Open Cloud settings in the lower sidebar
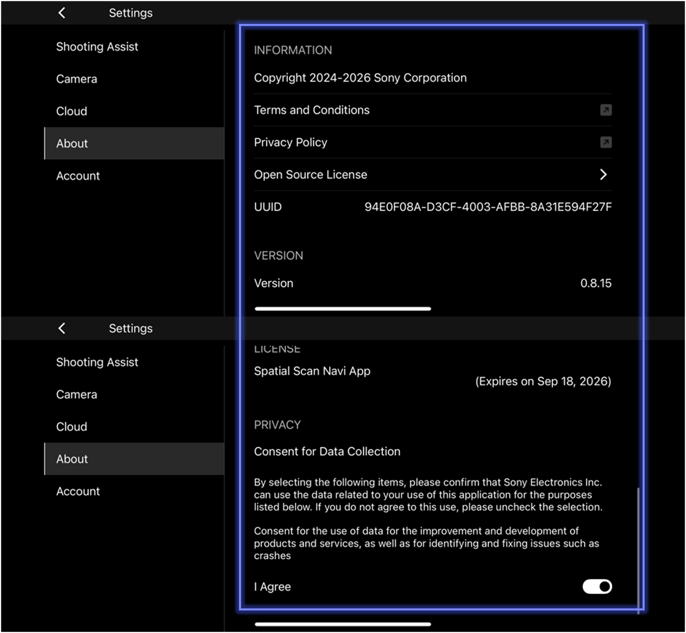 [72, 426]
